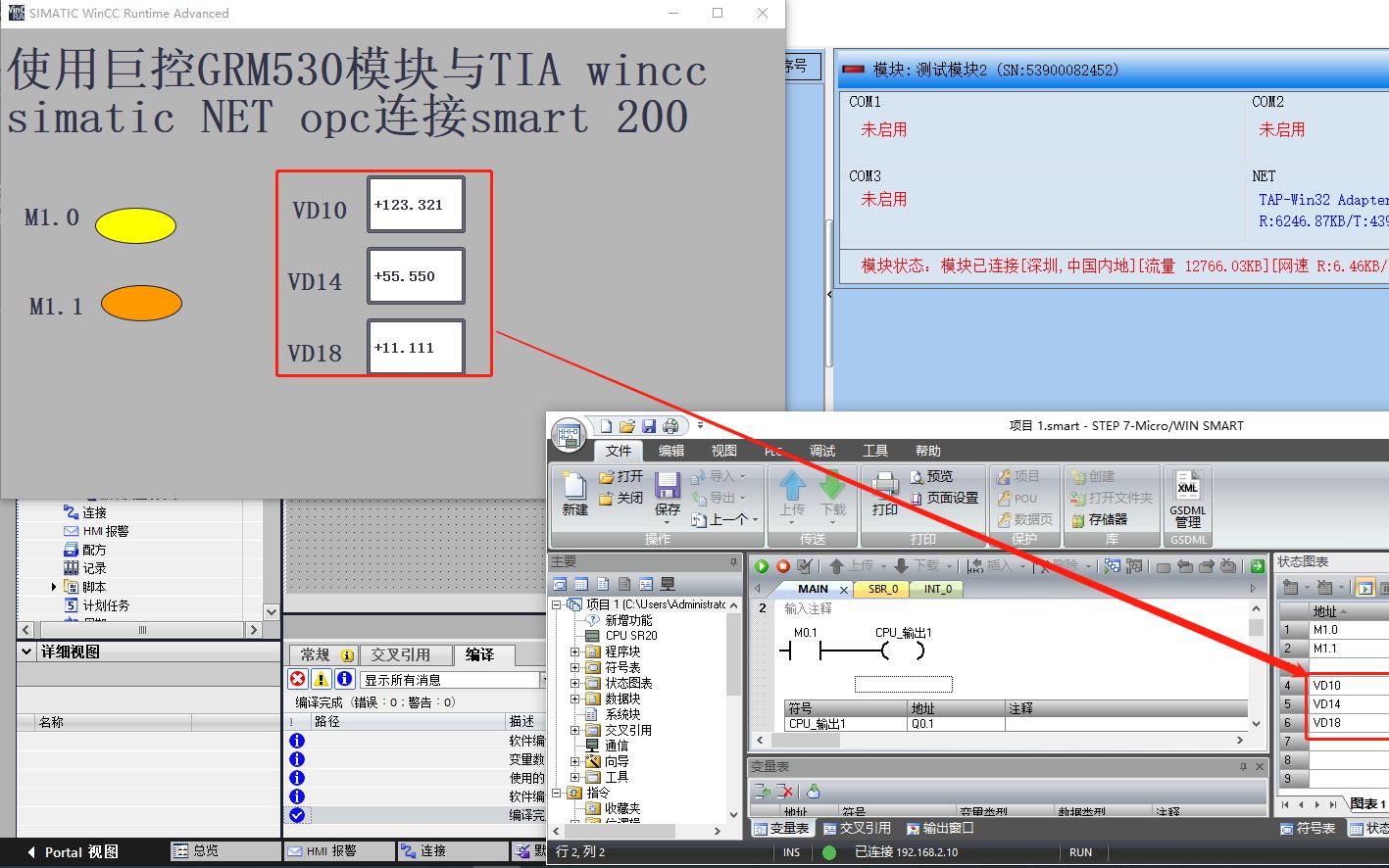The width and height of the screenshot is (1389, 868).
Task: Click 打开 in the 操作 ribbon group
Action: pyautogui.click(x=621, y=476)
